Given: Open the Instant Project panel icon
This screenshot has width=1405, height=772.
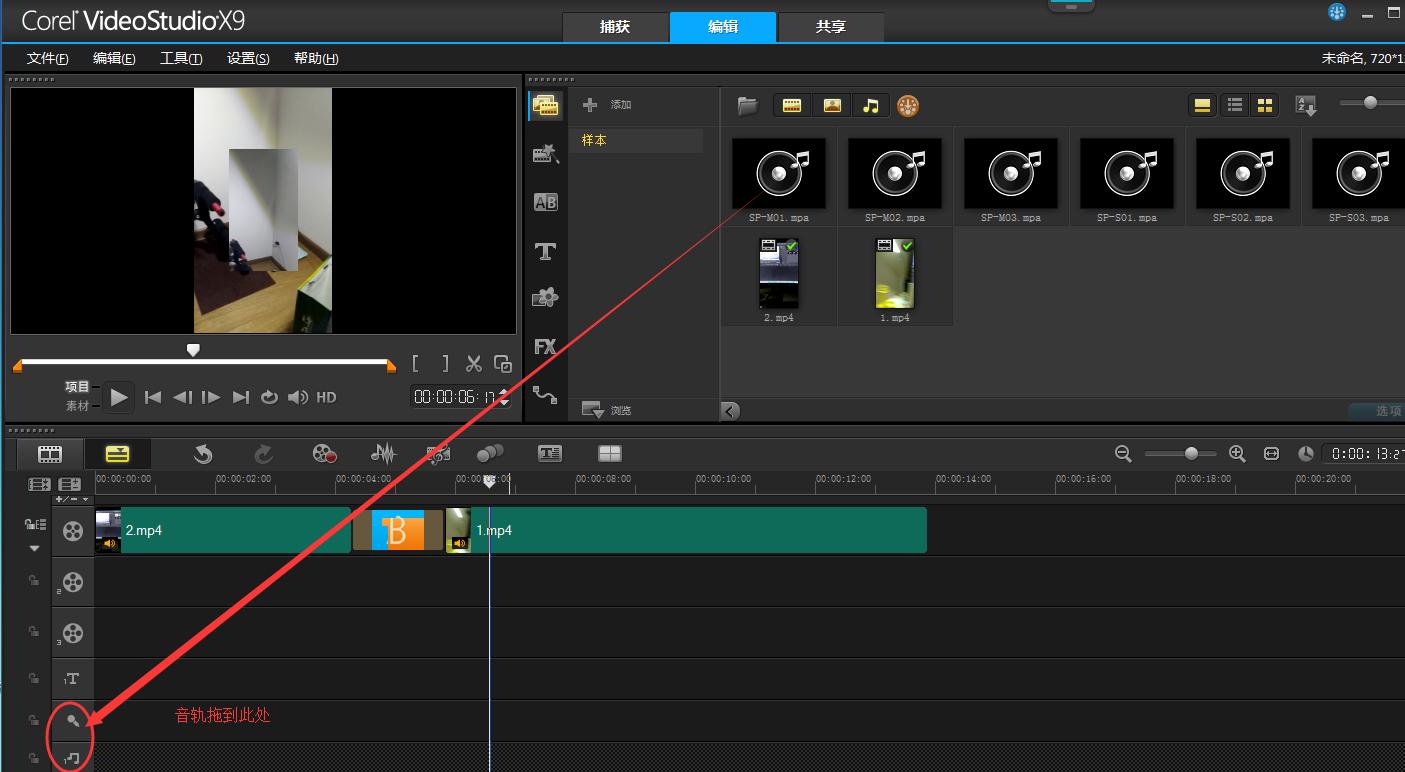Looking at the screenshot, I should [x=545, y=154].
